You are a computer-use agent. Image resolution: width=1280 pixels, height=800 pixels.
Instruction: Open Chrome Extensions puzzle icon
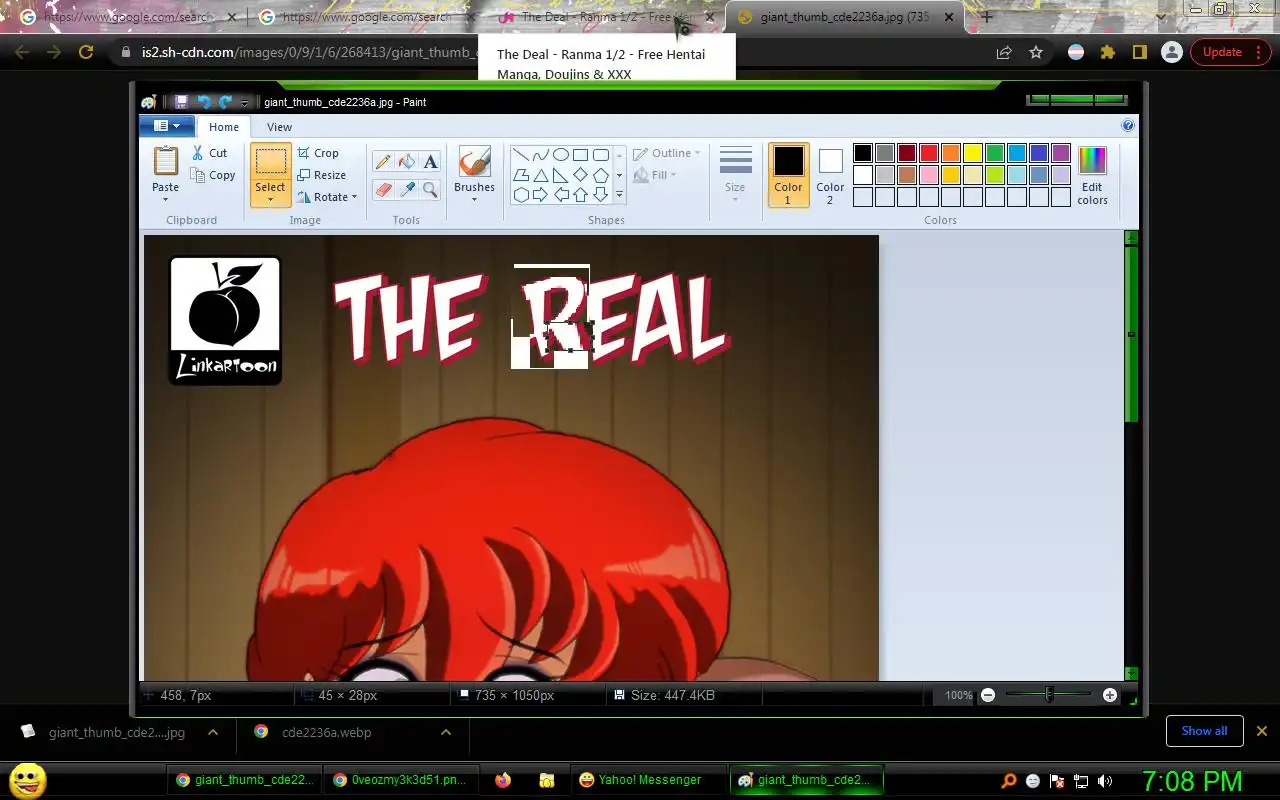[1107, 52]
